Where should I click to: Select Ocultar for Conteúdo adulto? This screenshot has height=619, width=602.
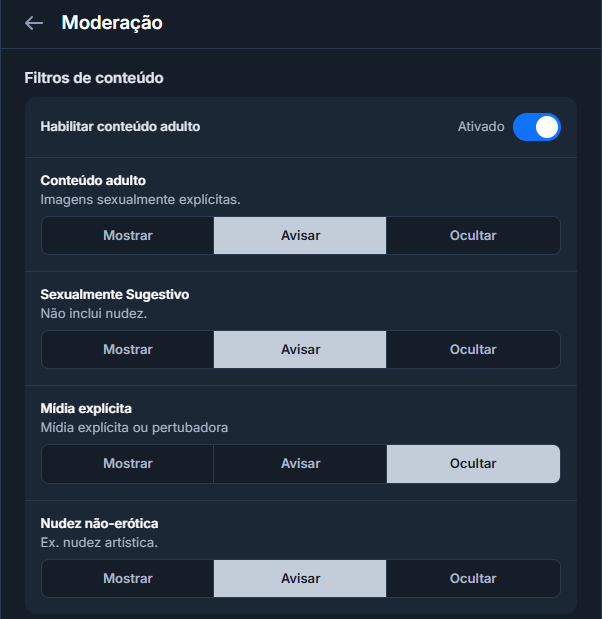[473, 236]
